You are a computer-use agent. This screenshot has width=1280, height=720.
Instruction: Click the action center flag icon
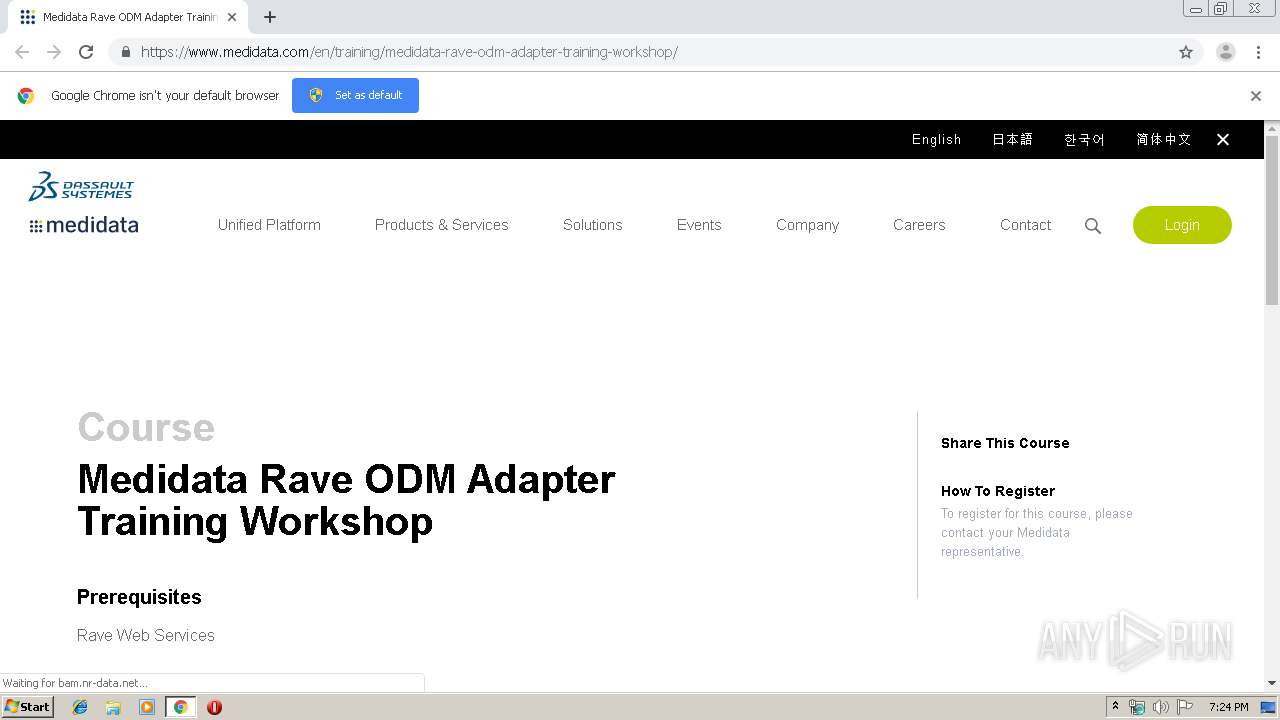1185,707
